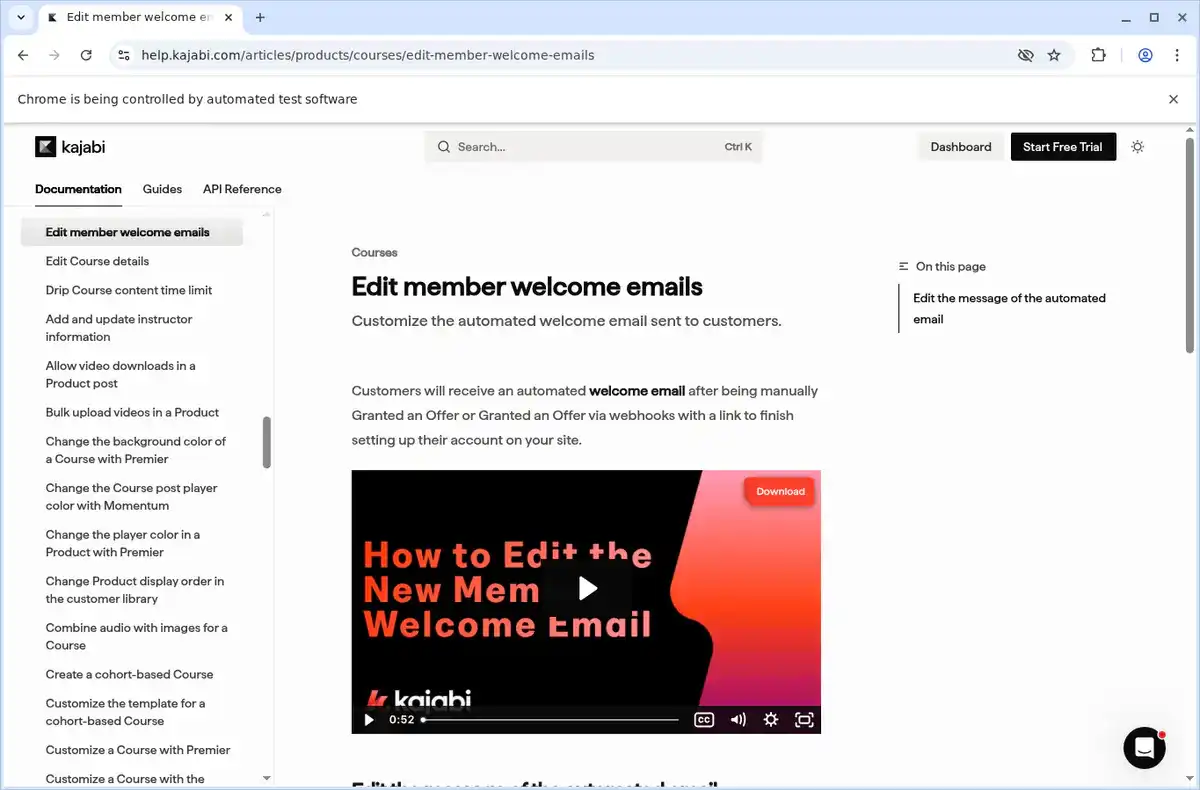Image resolution: width=1200 pixels, height=790 pixels.
Task: Click the search magnifier icon
Action: tap(444, 147)
